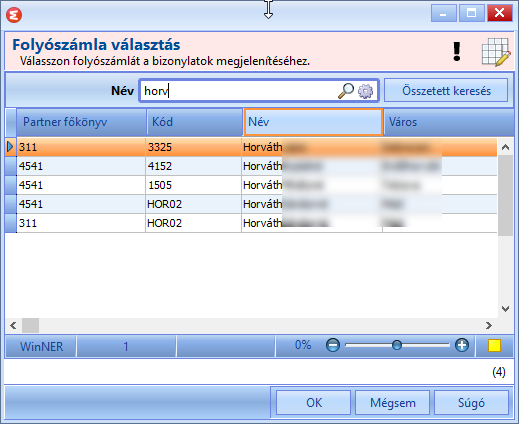Screen dimensions: 519x424
Task: Sort by Partner főkönyv column header
Action: point(81,122)
